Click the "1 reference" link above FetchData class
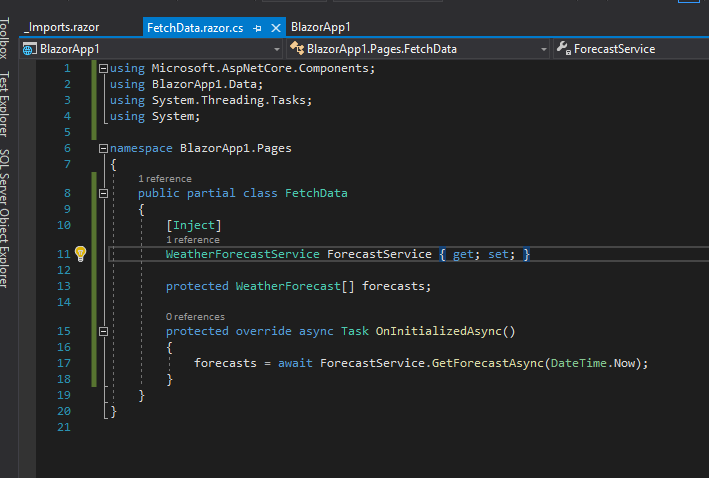Viewport: 709px width, 478px height. [x=164, y=179]
